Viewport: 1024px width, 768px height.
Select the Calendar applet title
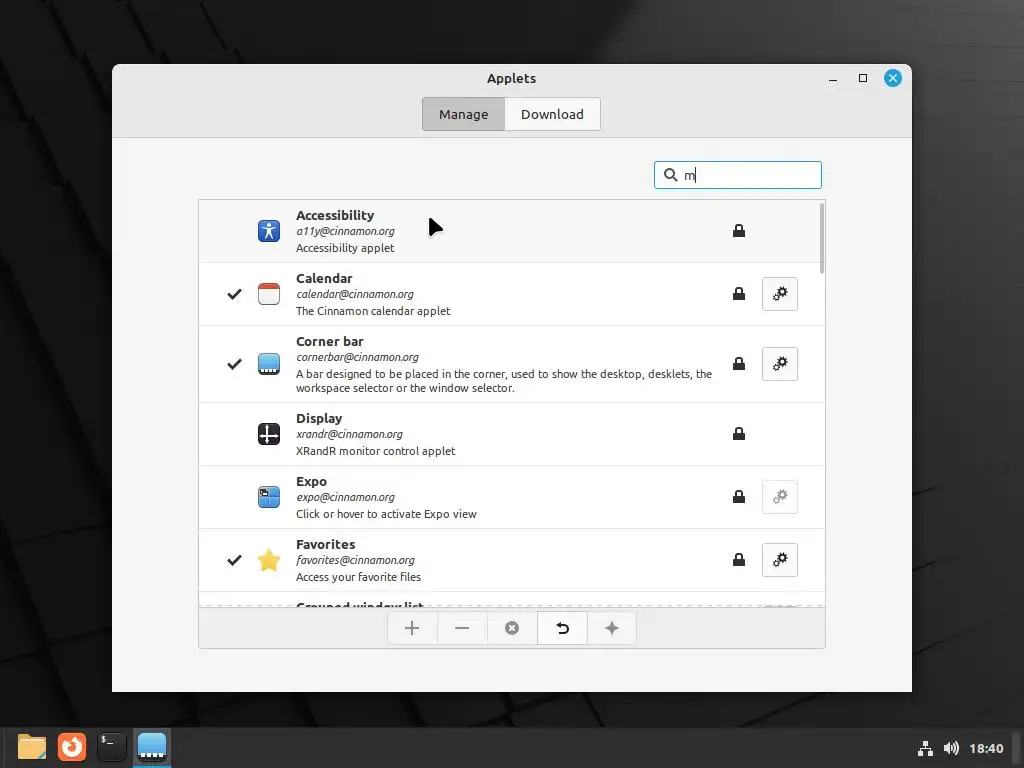pos(324,278)
